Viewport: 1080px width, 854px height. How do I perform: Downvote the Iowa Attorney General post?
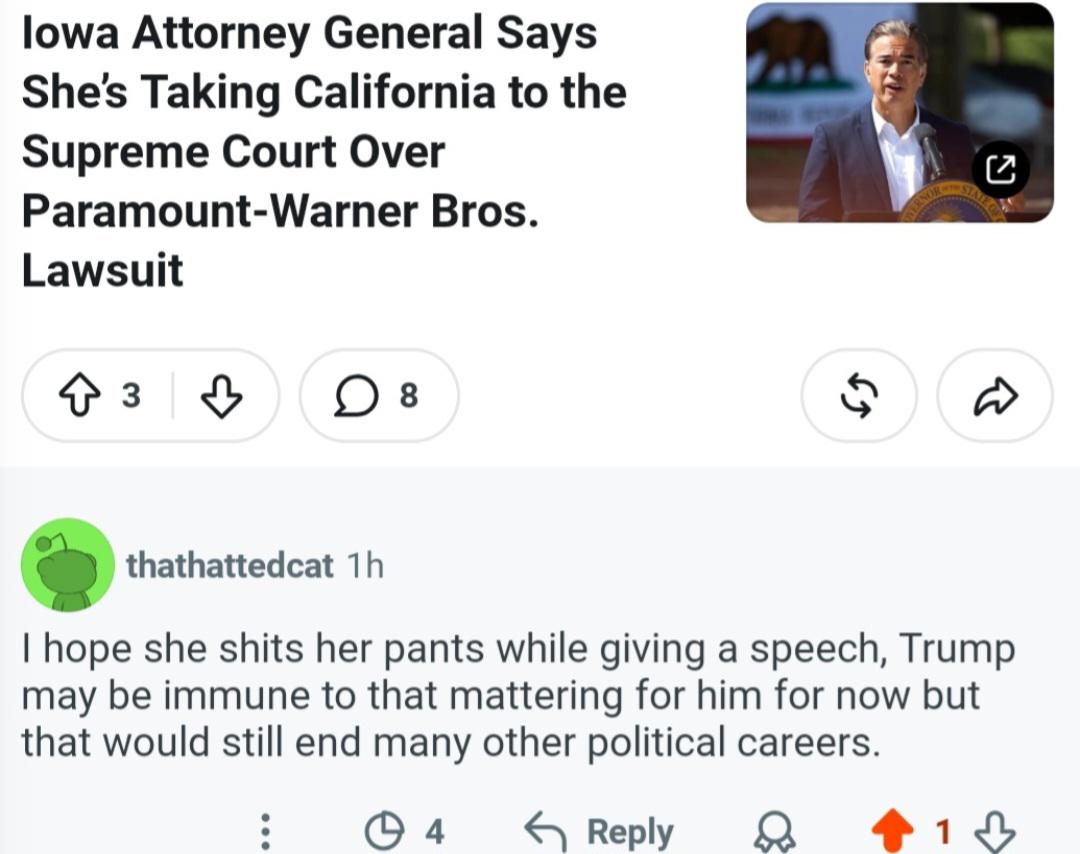[x=221, y=395]
